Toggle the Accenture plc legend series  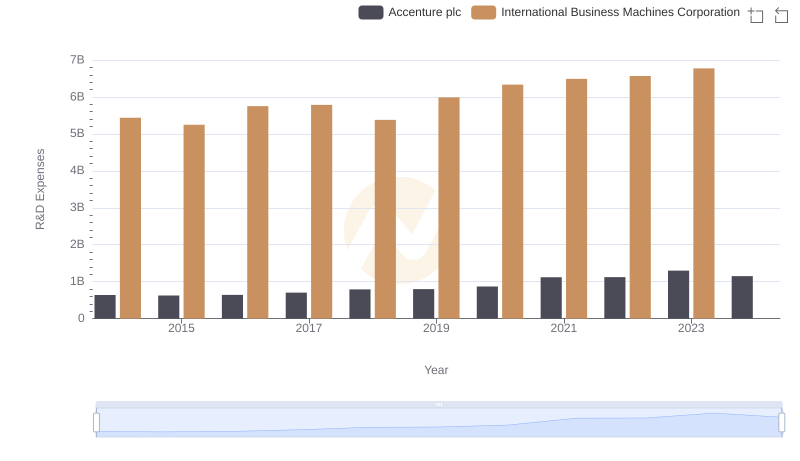[x=410, y=12]
